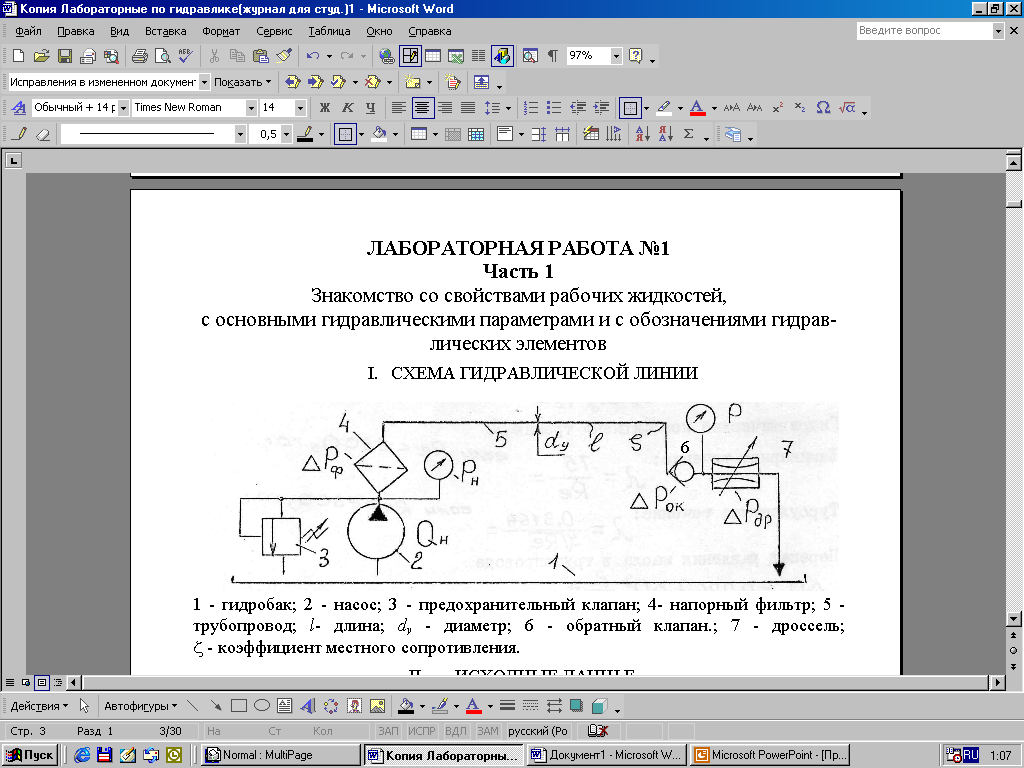This screenshot has width=1024, height=768.
Task: Open the Правка menu
Action: [x=75, y=31]
